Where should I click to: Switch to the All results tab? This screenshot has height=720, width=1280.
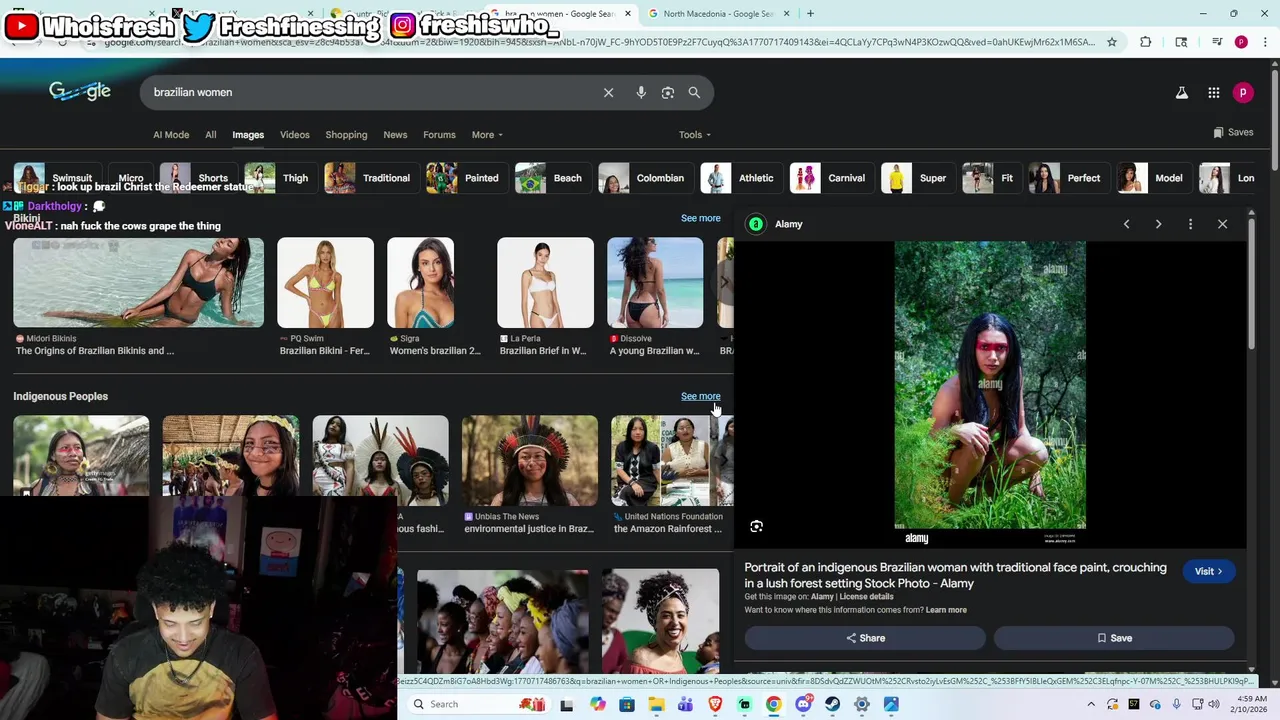pos(211,135)
